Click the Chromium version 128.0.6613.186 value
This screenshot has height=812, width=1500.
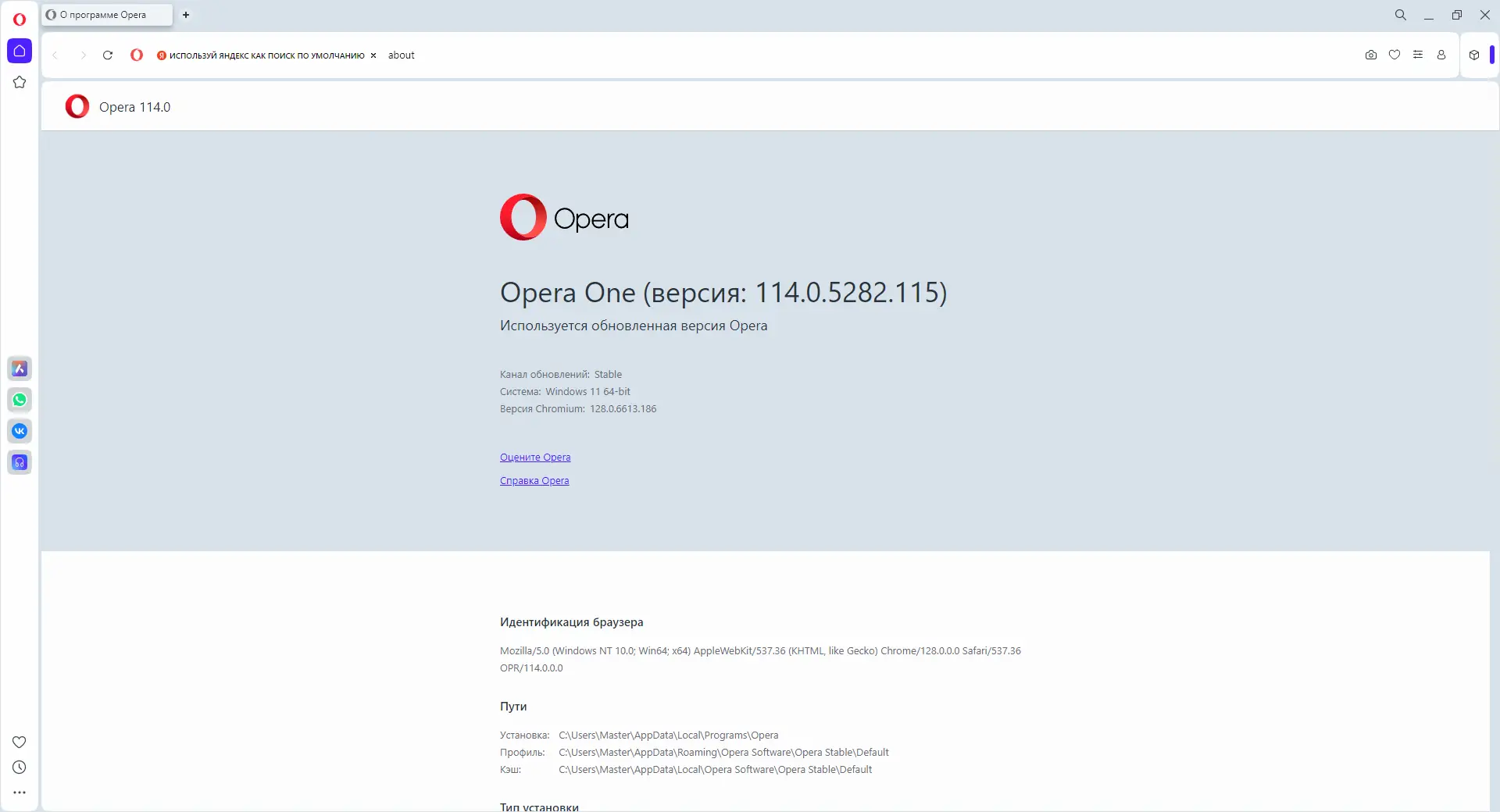[623, 409]
